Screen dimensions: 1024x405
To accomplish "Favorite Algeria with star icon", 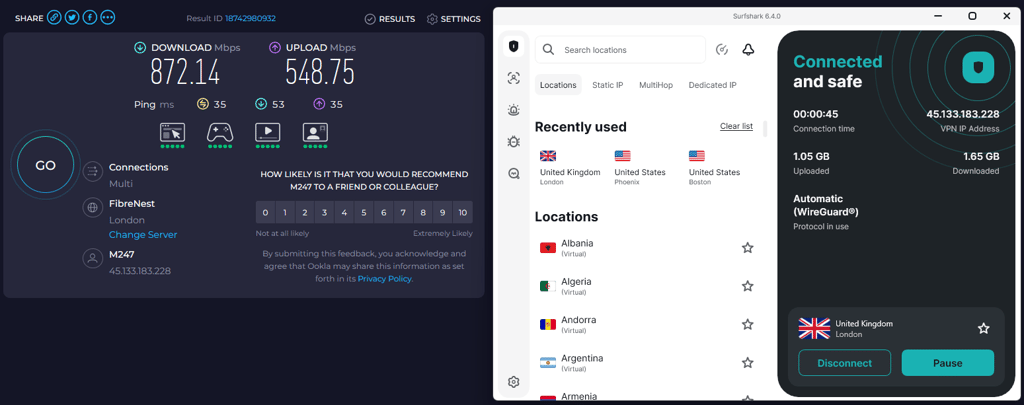I will click(x=748, y=286).
